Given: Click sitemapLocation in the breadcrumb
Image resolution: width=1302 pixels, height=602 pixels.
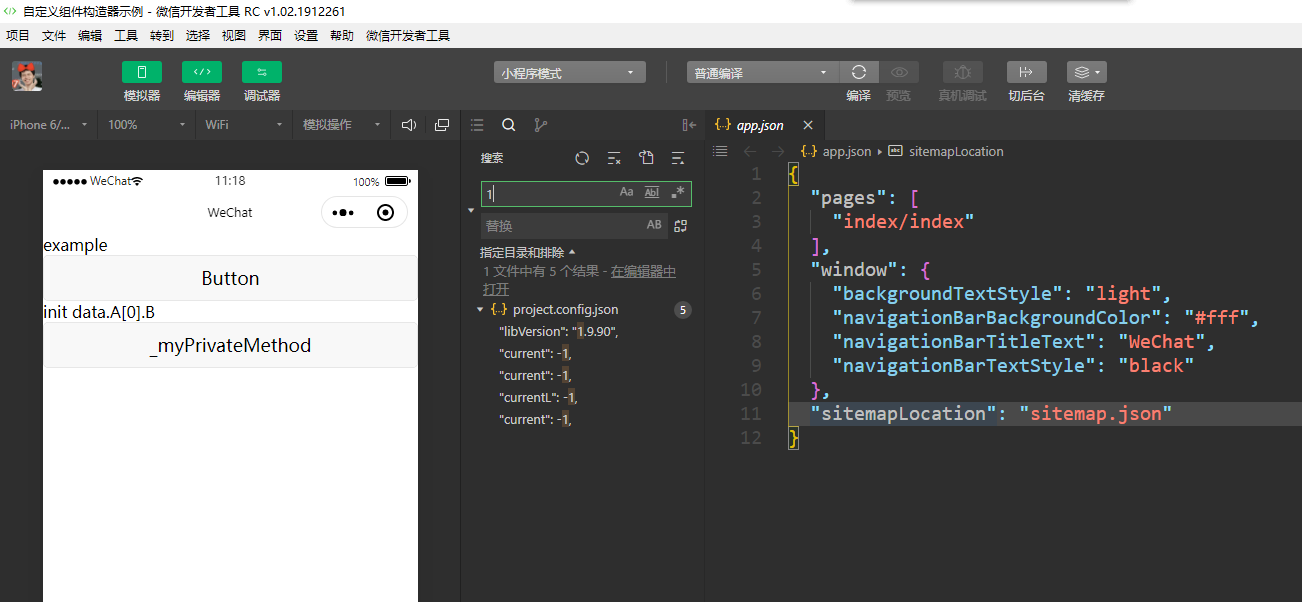Looking at the screenshot, I should click(x=955, y=152).
